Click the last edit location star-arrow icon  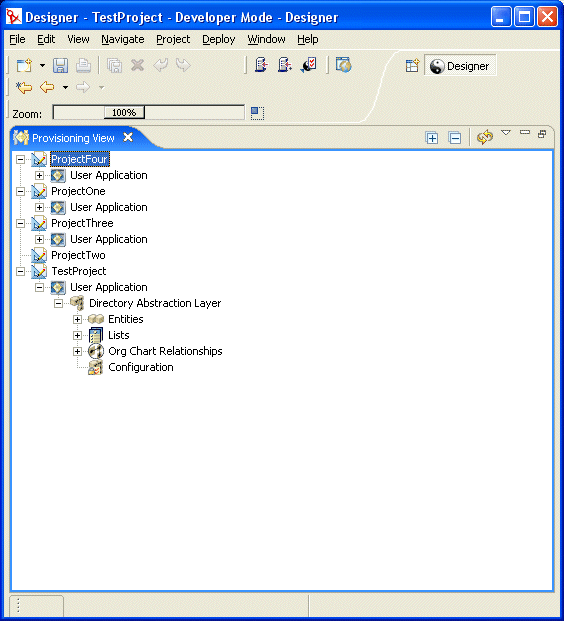point(23,87)
